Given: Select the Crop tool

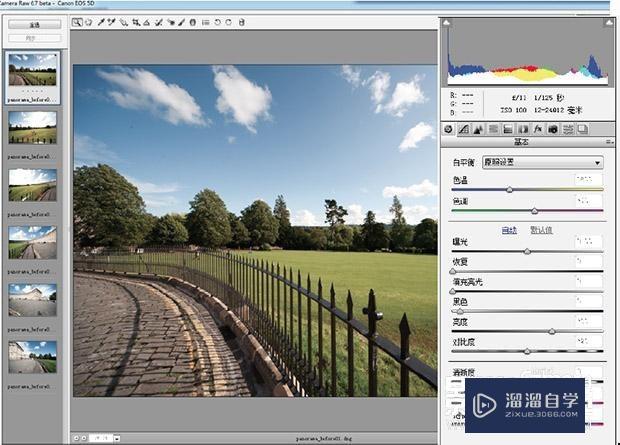Looking at the screenshot, I should point(135,21).
